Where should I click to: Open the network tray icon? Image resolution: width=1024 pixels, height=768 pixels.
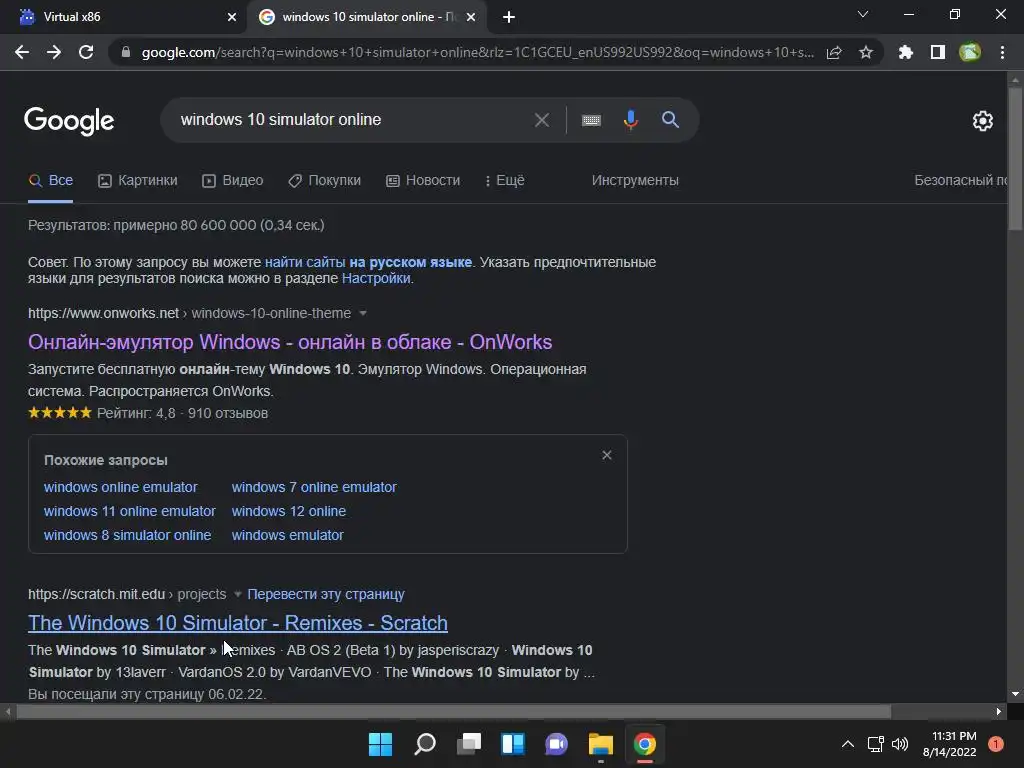(x=875, y=744)
